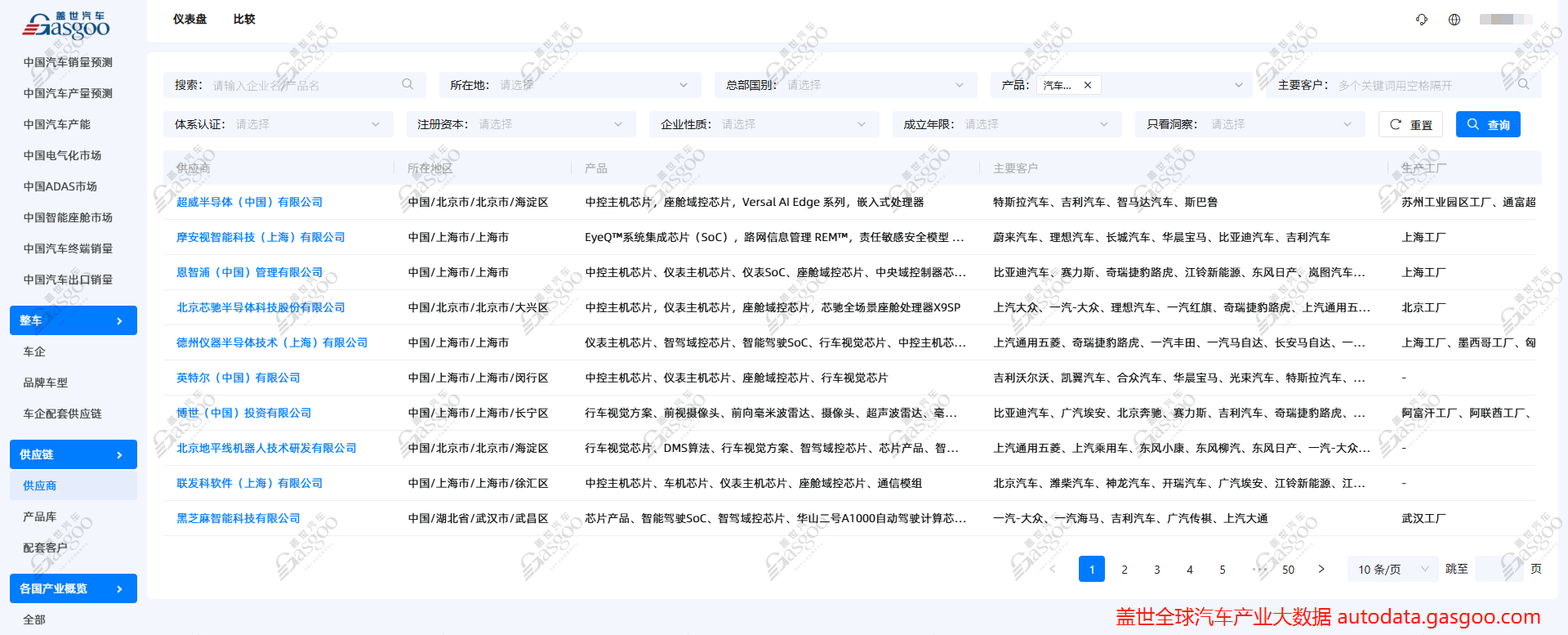Image resolution: width=1568 pixels, height=635 pixels.
Task: Open 北京地平线机器人技术研发有限公司 link
Action: pos(266,448)
